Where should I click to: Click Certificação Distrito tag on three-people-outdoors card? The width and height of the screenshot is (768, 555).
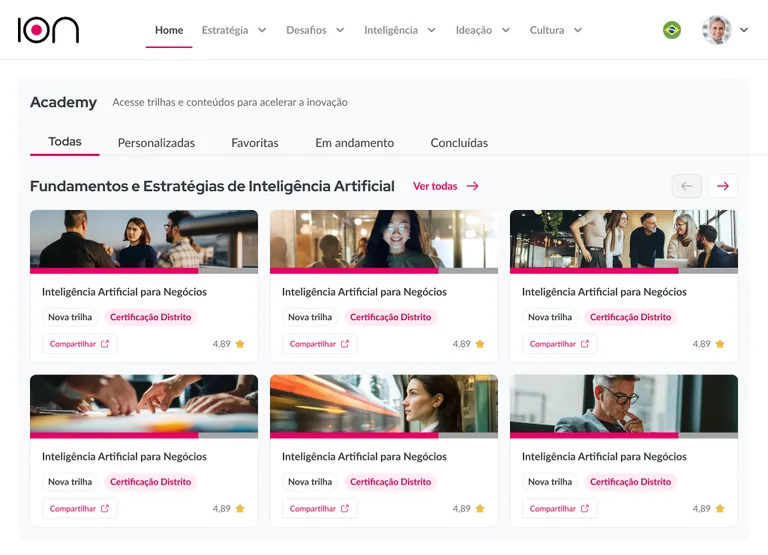click(150, 317)
